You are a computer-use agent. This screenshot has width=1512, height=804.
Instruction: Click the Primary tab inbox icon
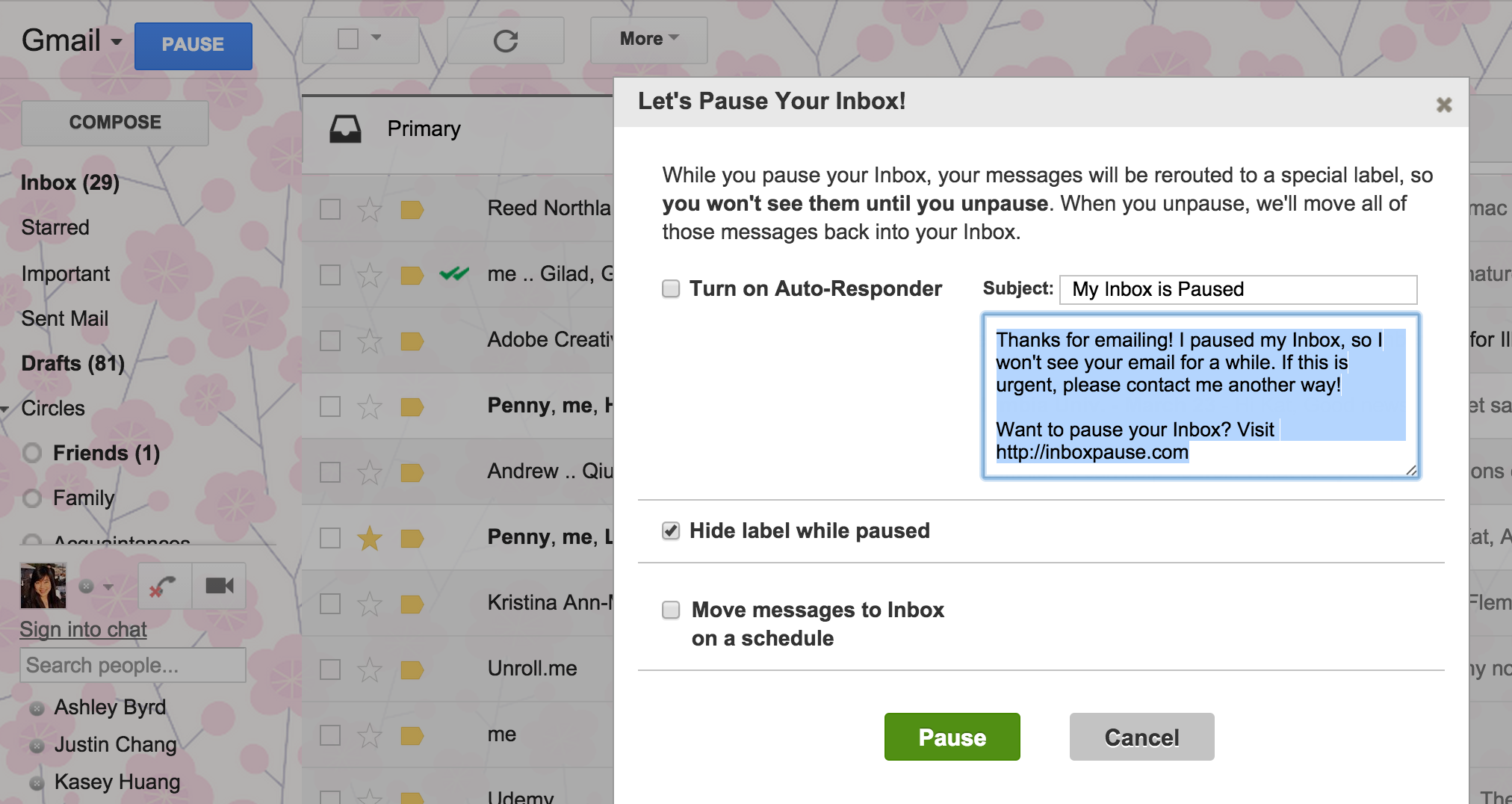point(345,129)
